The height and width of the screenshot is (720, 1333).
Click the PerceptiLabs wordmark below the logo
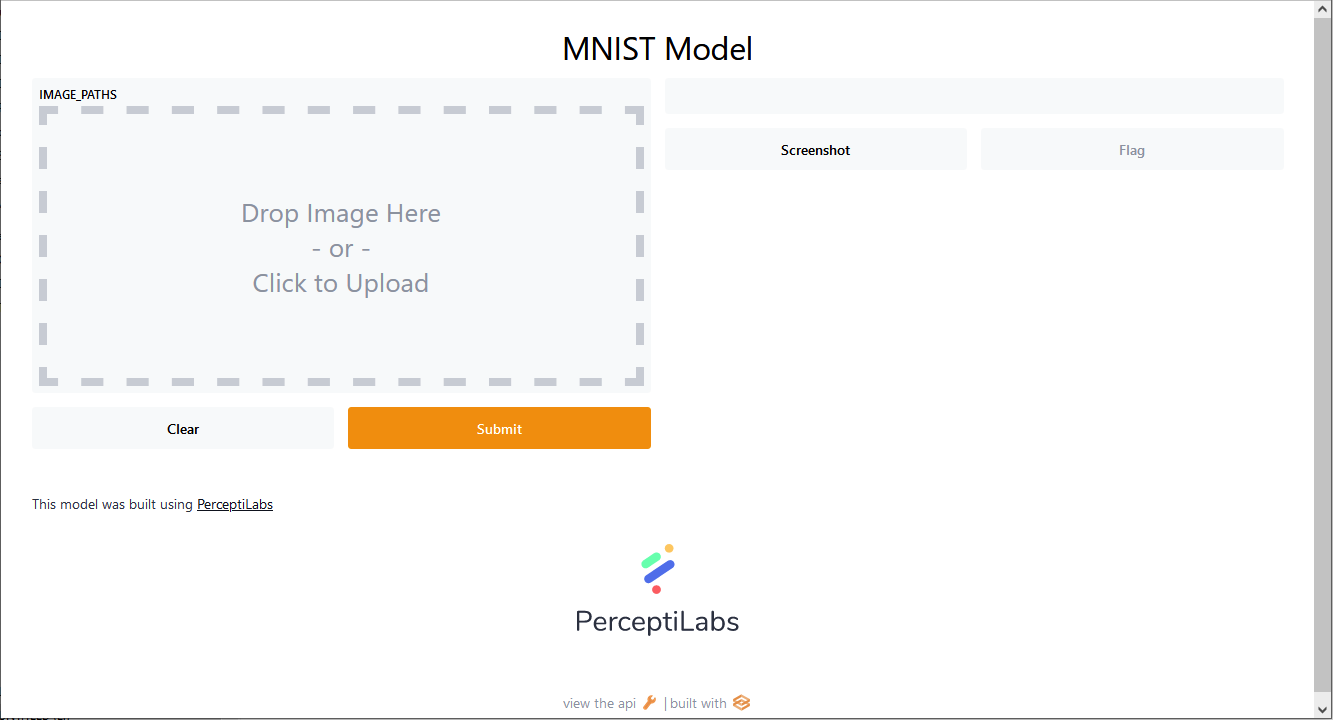pyautogui.click(x=657, y=621)
